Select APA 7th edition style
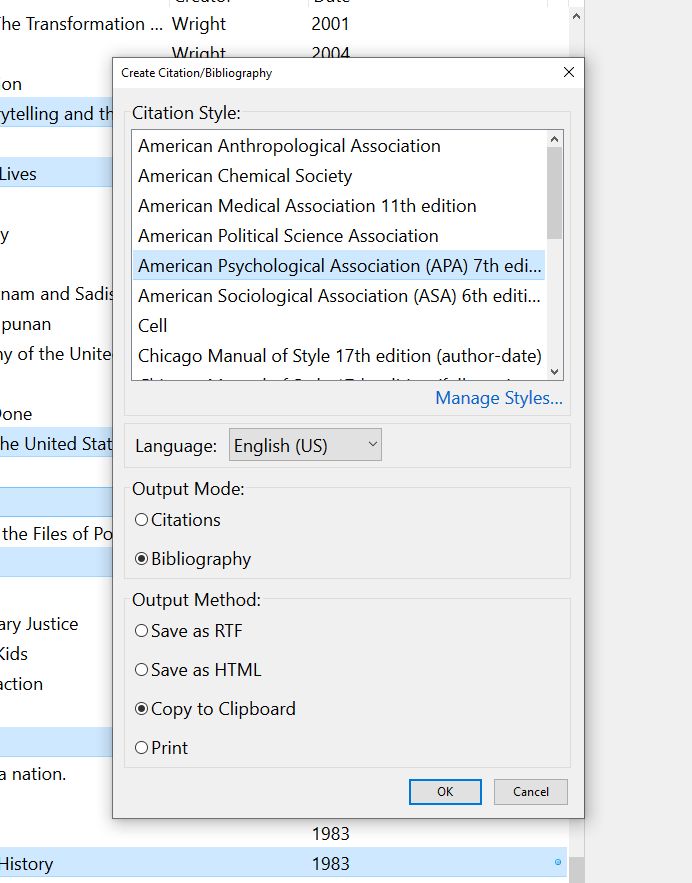This screenshot has width=692, height=883. [x=339, y=266]
